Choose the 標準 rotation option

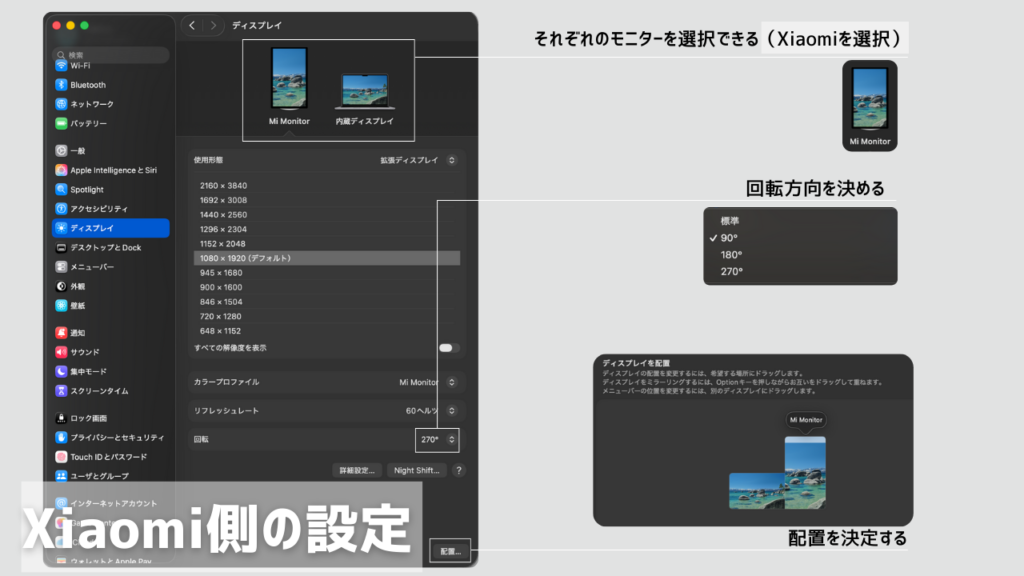point(731,221)
